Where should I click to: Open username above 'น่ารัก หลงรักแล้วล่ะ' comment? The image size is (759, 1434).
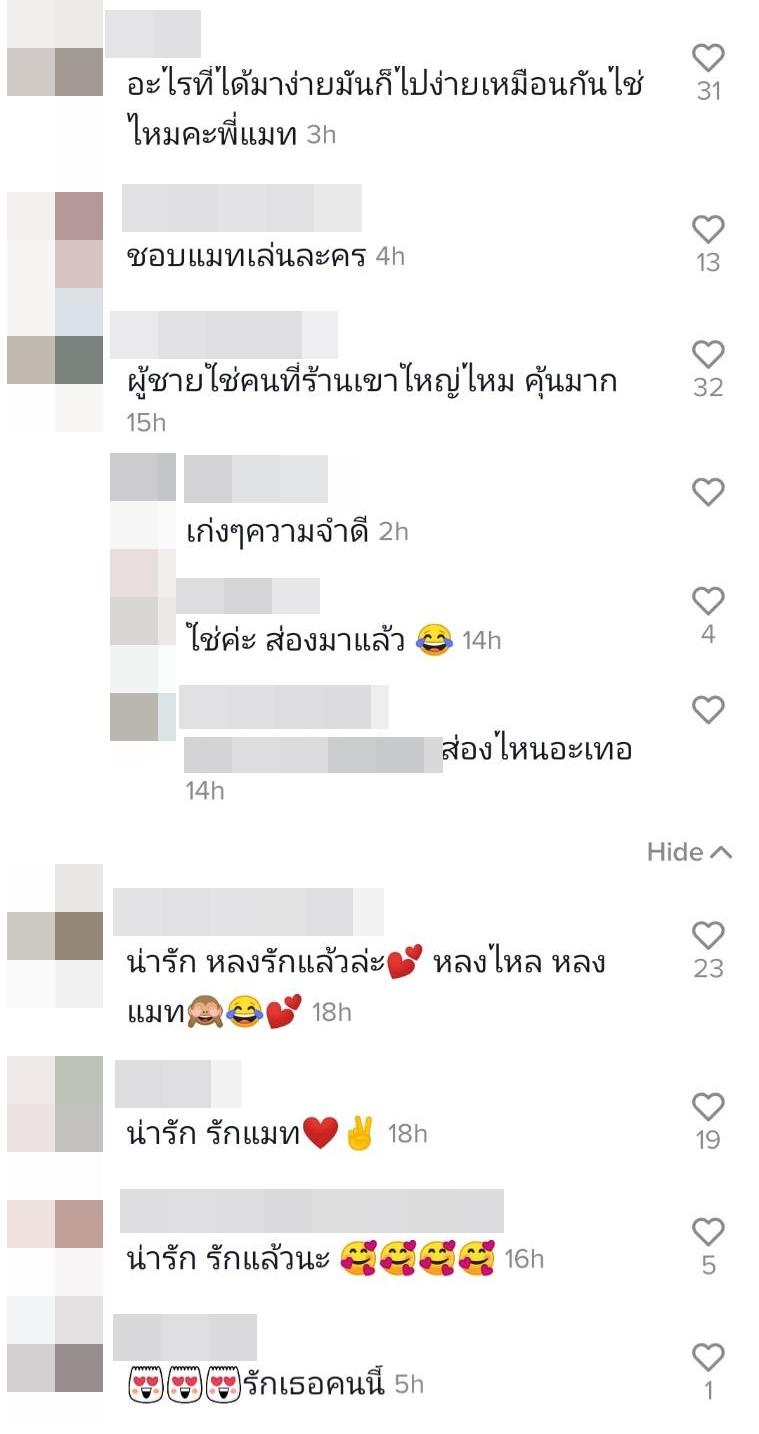(x=248, y=912)
